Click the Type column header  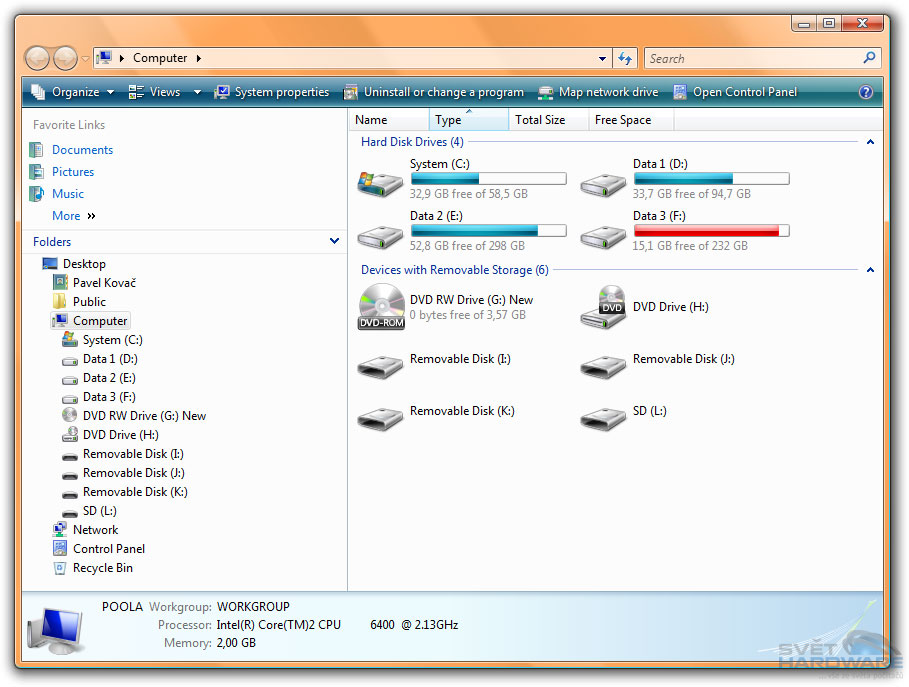pyautogui.click(x=449, y=120)
